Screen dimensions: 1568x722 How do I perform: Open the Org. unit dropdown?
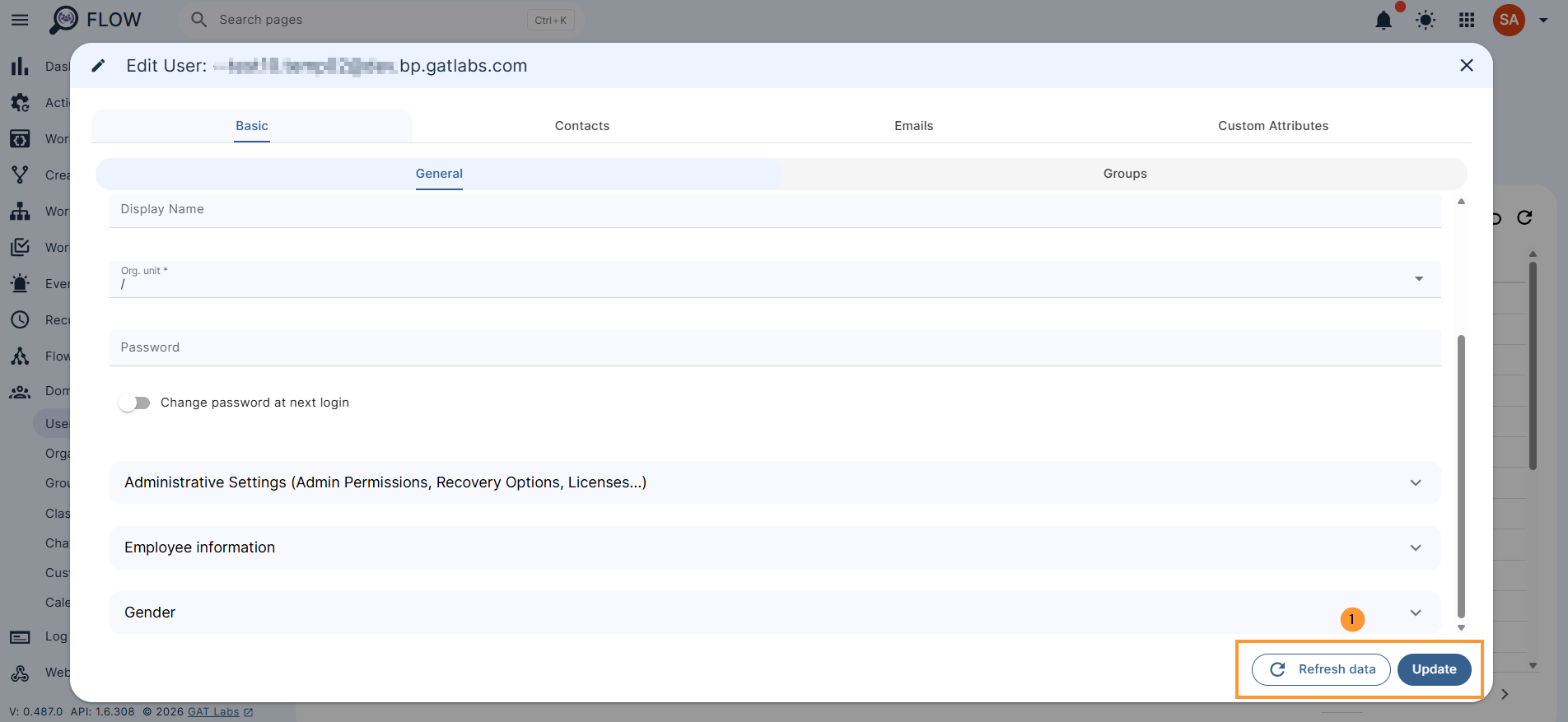pos(775,279)
